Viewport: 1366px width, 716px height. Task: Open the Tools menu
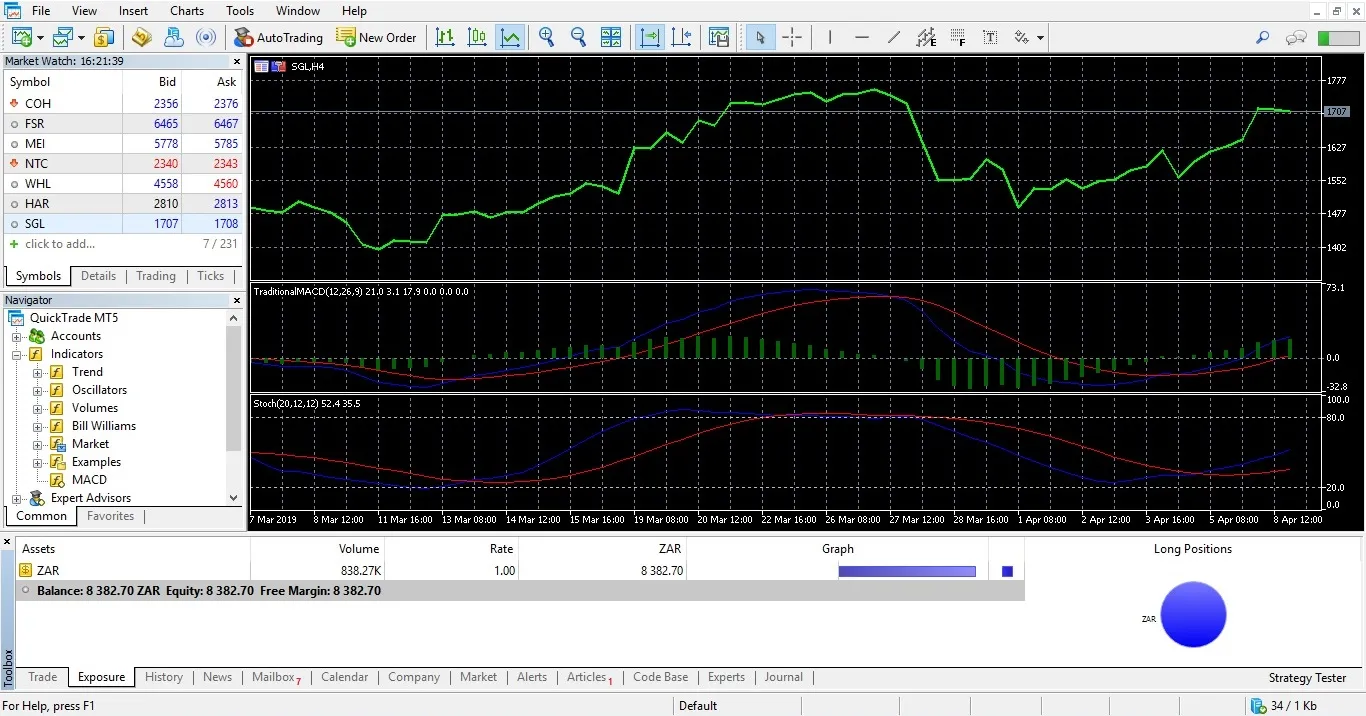[240, 11]
